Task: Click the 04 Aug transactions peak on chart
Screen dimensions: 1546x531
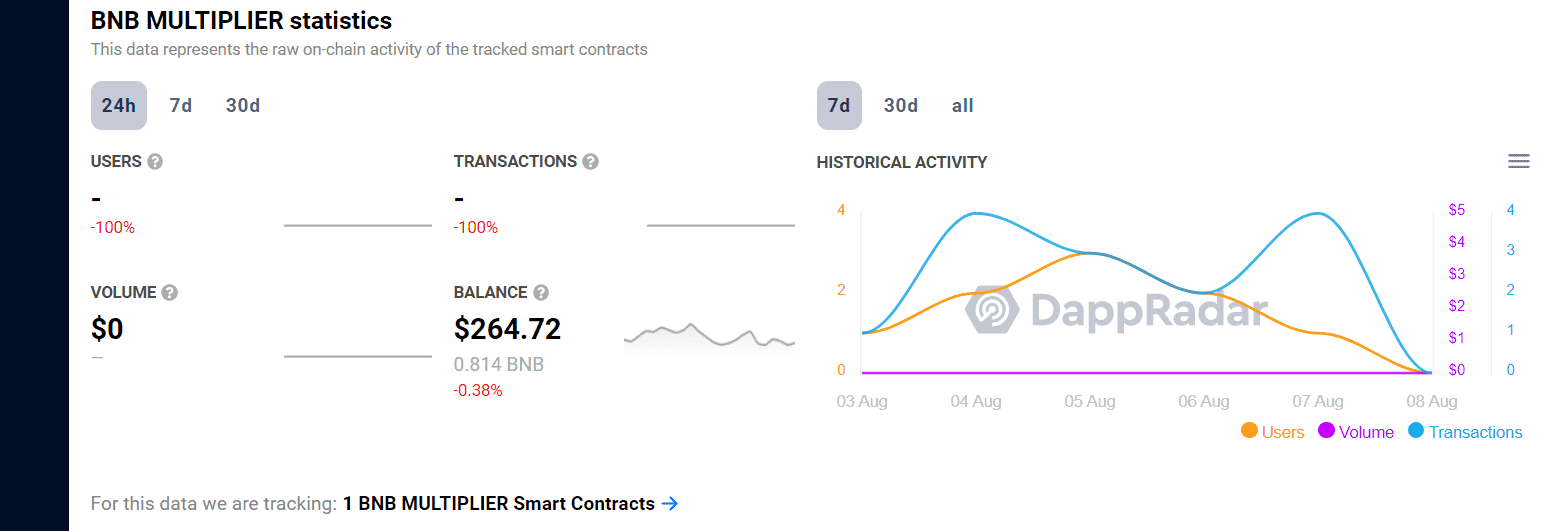Action: 976,213
